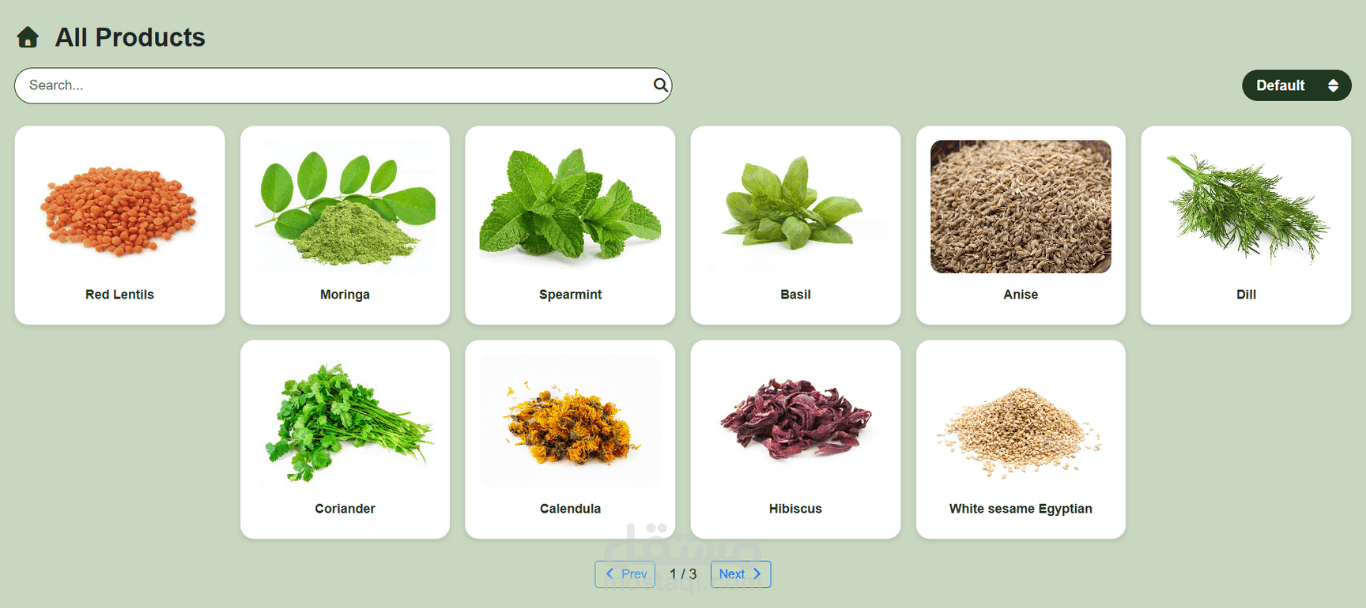
Task: Click the magnifying glass search icon
Action: pos(660,85)
